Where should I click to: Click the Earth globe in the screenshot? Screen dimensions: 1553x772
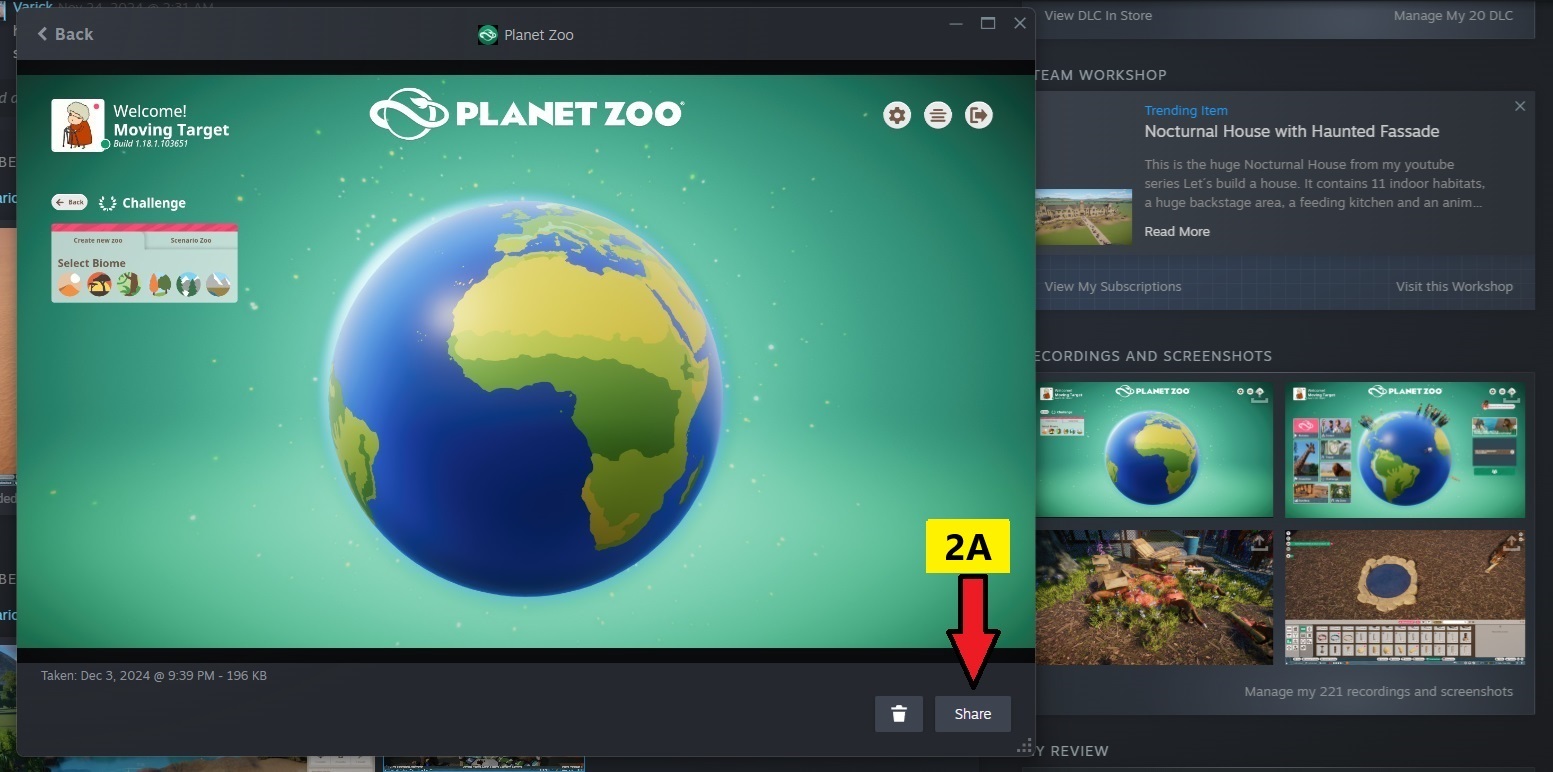coord(526,399)
